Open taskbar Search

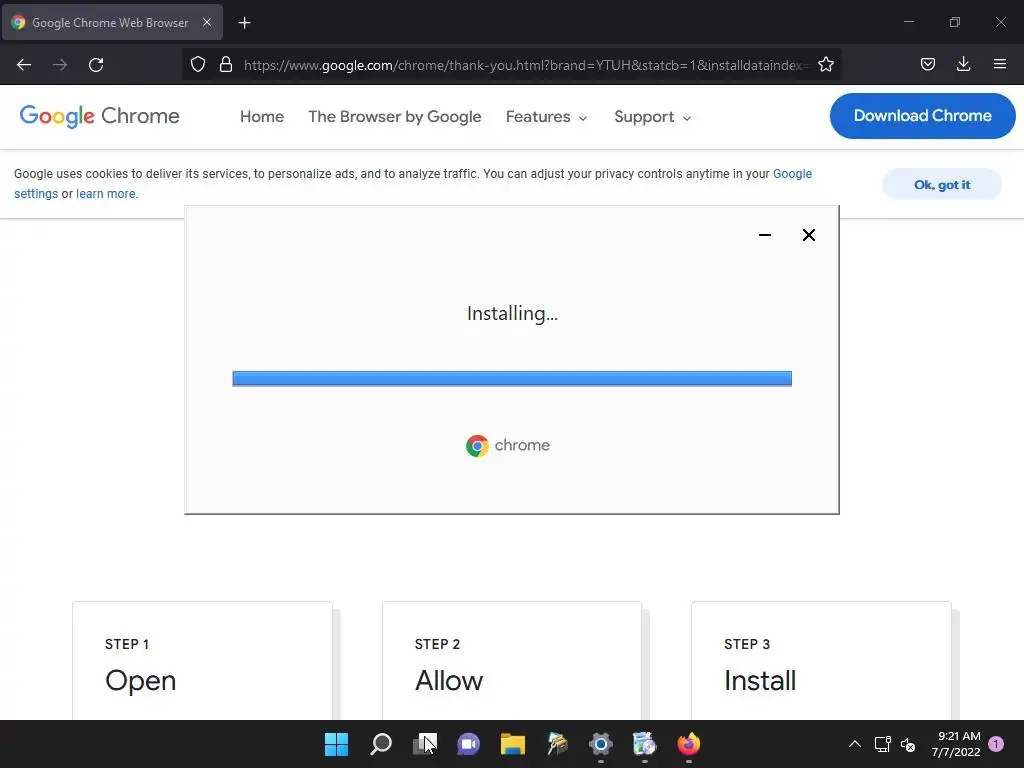click(x=381, y=744)
